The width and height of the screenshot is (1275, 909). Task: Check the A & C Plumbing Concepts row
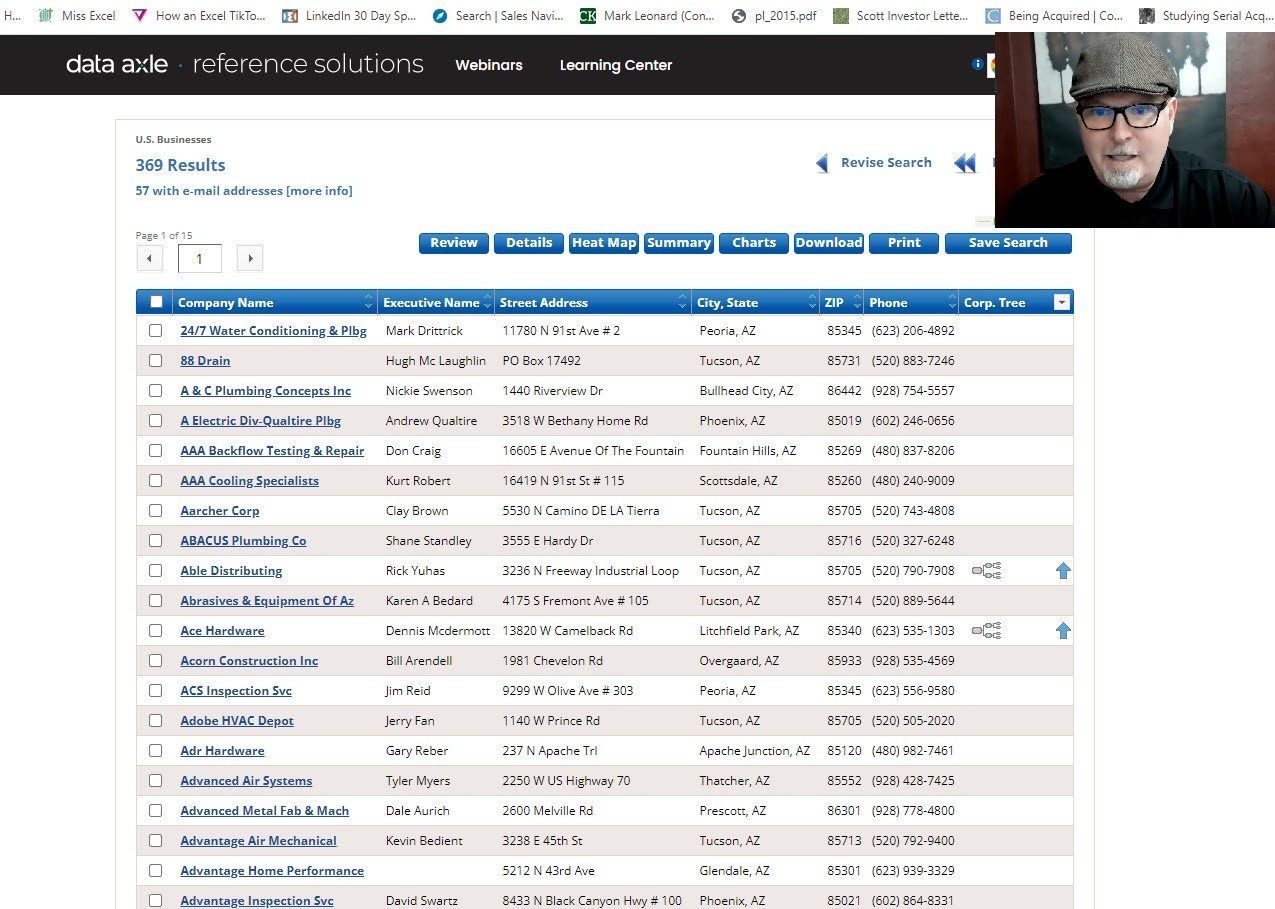pos(155,391)
